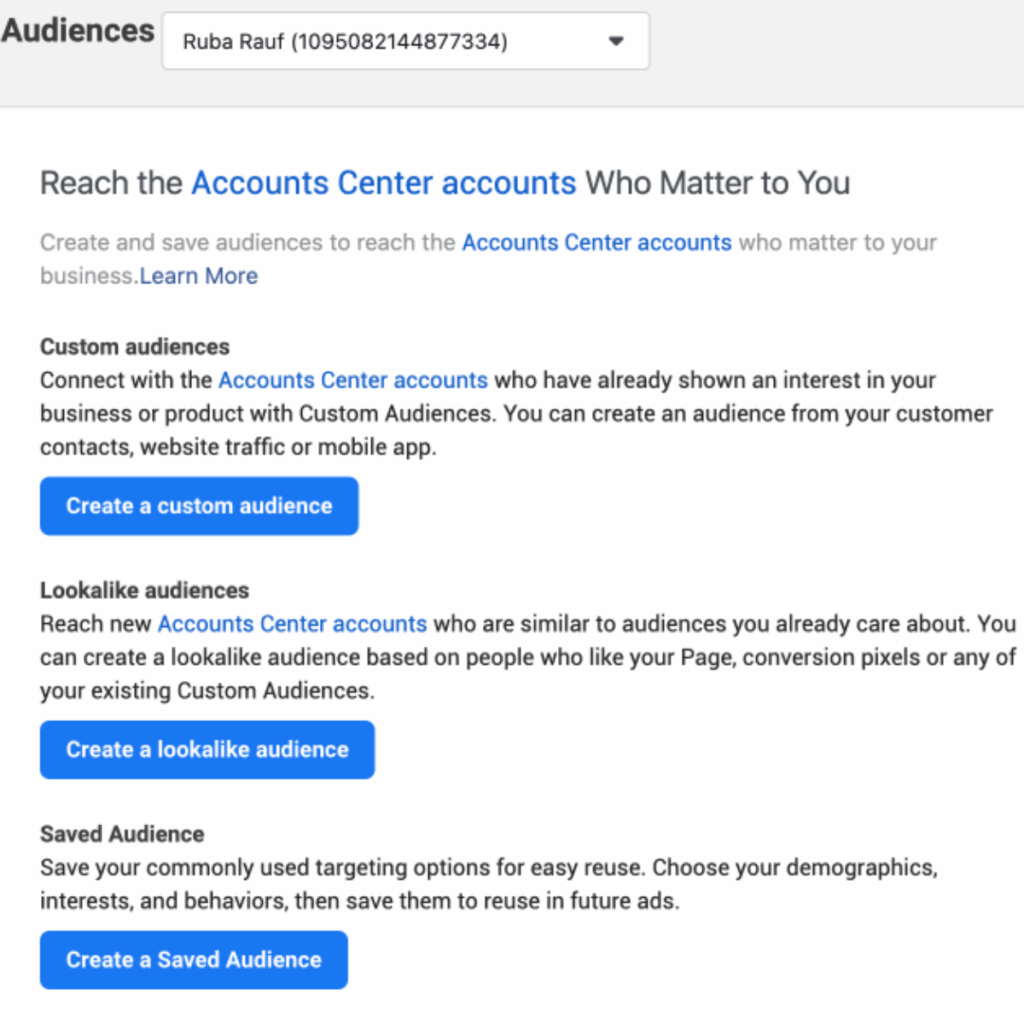Open Accounts Center accounts link under Custom audiences
The image size is (1024, 1024).
pos(353,380)
